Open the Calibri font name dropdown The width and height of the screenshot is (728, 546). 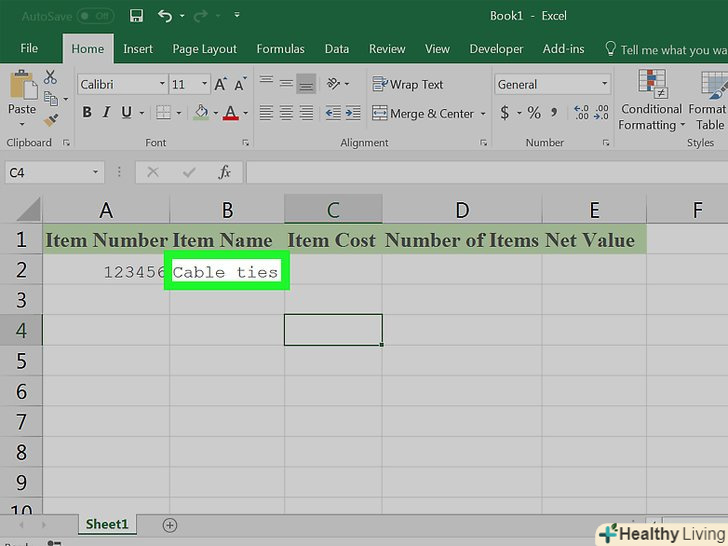pyautogui.click(x=160, y=85)
